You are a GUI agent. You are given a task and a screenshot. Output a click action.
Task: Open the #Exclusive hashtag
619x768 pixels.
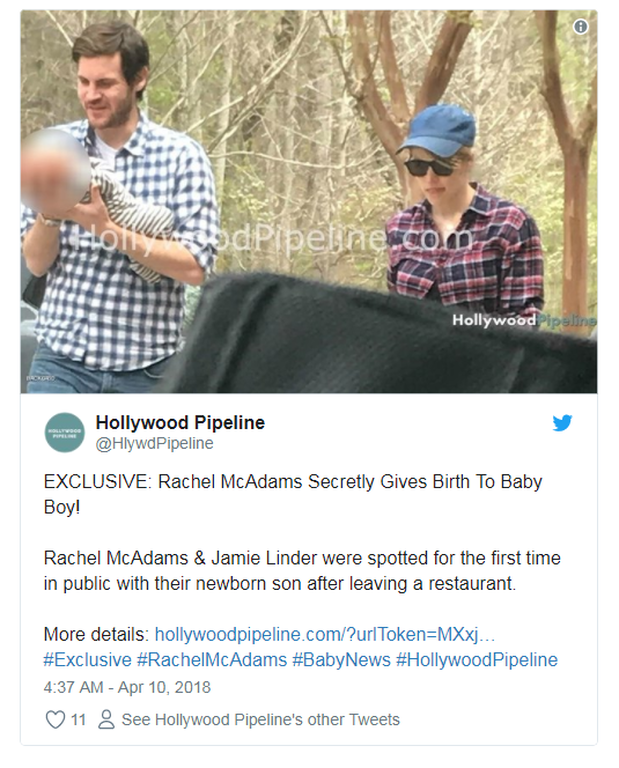[88, 660]
